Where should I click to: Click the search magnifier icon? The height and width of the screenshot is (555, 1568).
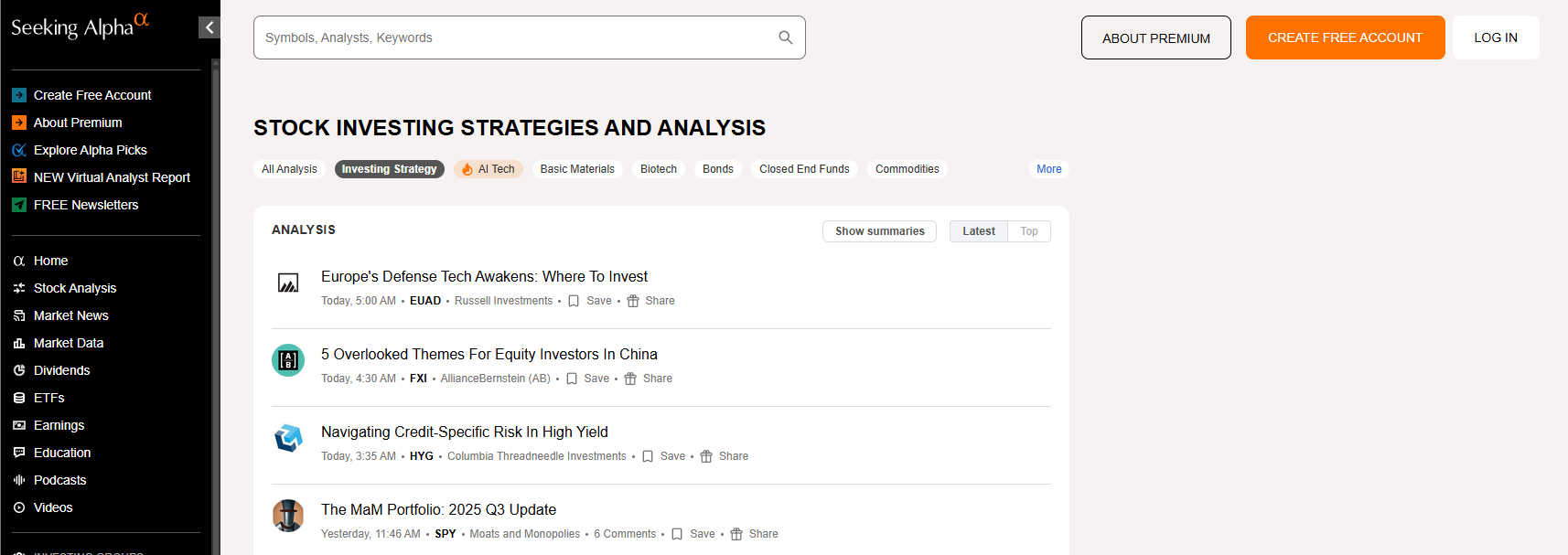785,37
